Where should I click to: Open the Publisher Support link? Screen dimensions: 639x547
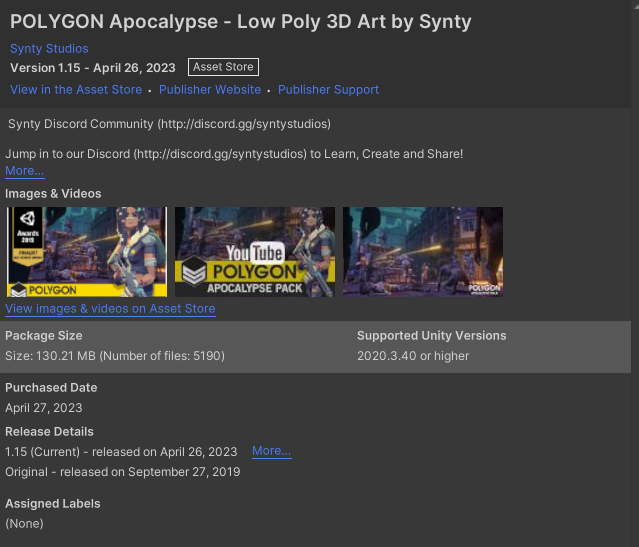[x=328, y=90]
